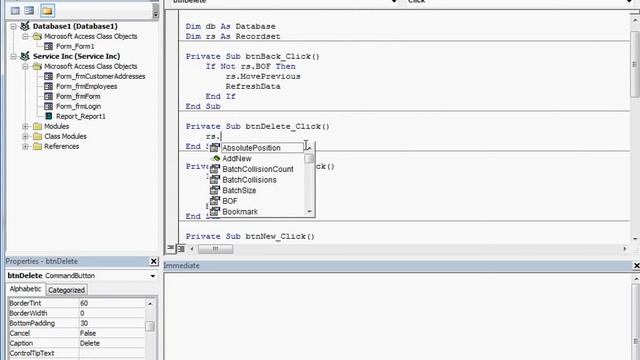Click the ControlTipText value field

[x=112, y=353]
